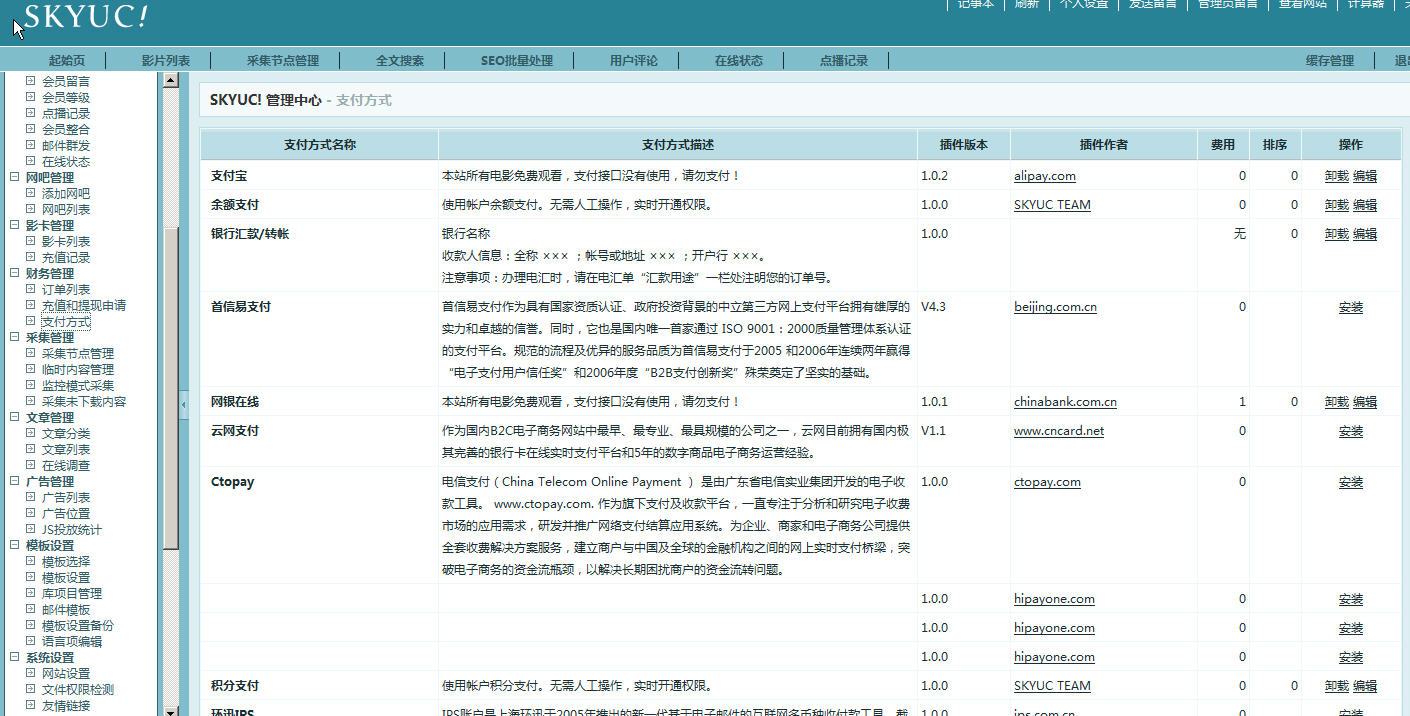Install the Ctopay plugin
The height and width of the screenshot is (716, 1410).
pyautogui.click(x=1351, y=482)
